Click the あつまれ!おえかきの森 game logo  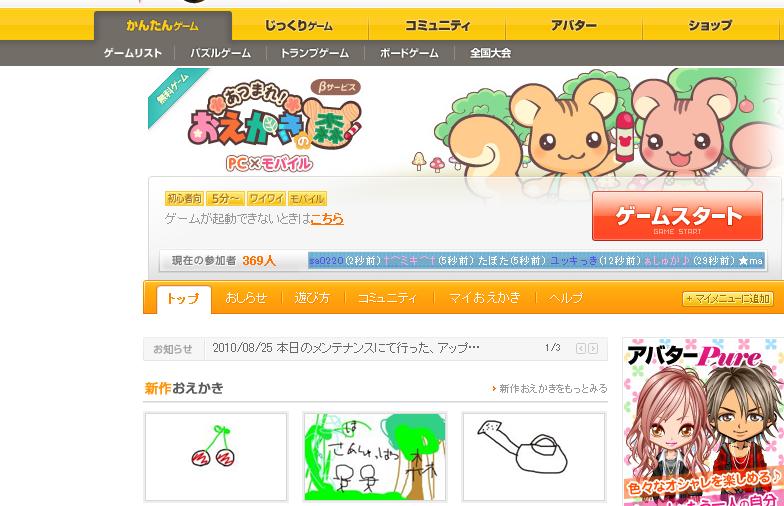point(274,125)
